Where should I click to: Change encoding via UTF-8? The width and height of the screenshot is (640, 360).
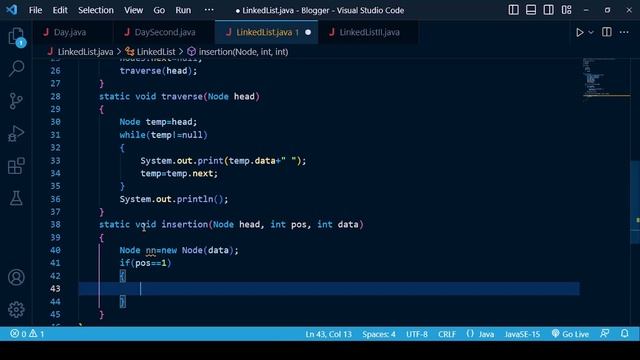pyautogui.click(x=417, y=334)
